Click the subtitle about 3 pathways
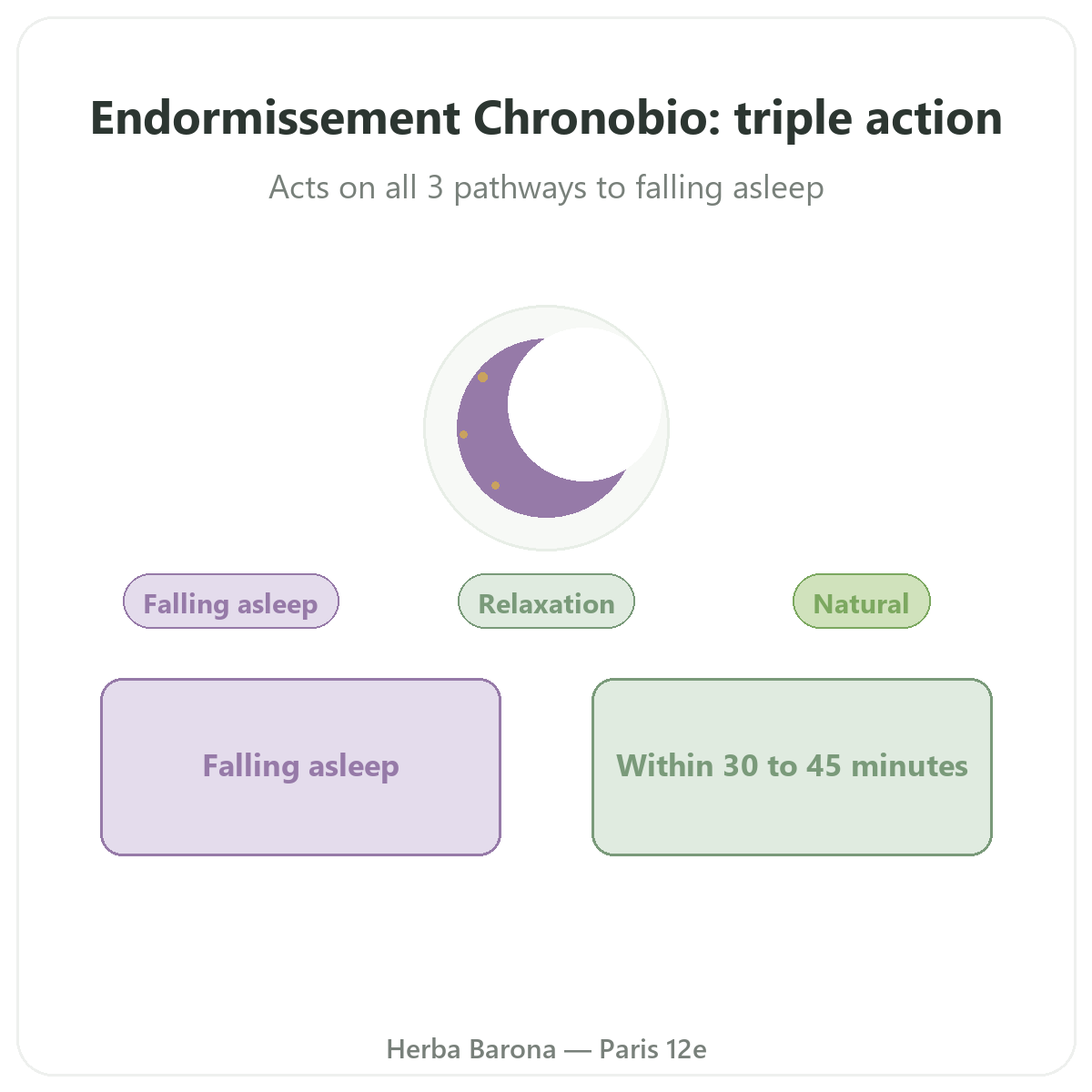Image resolution: width=1092 pixels, height=1092 pixels. (546, 187)
